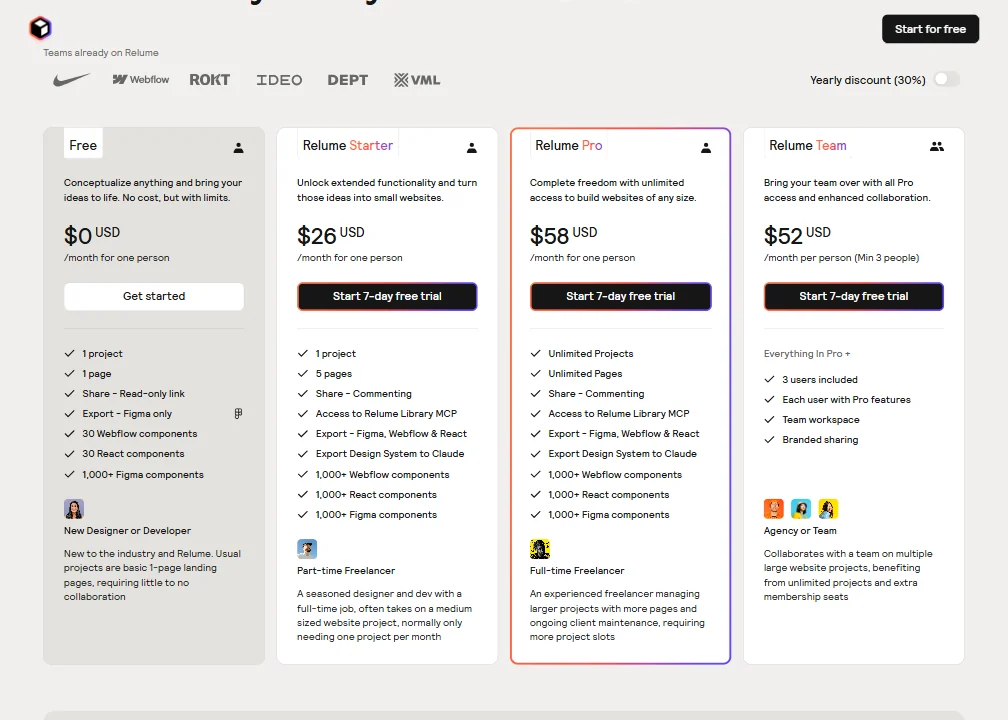
Task: Click the Figma icon beside Export - Figma only
Action: pos(238,413)
